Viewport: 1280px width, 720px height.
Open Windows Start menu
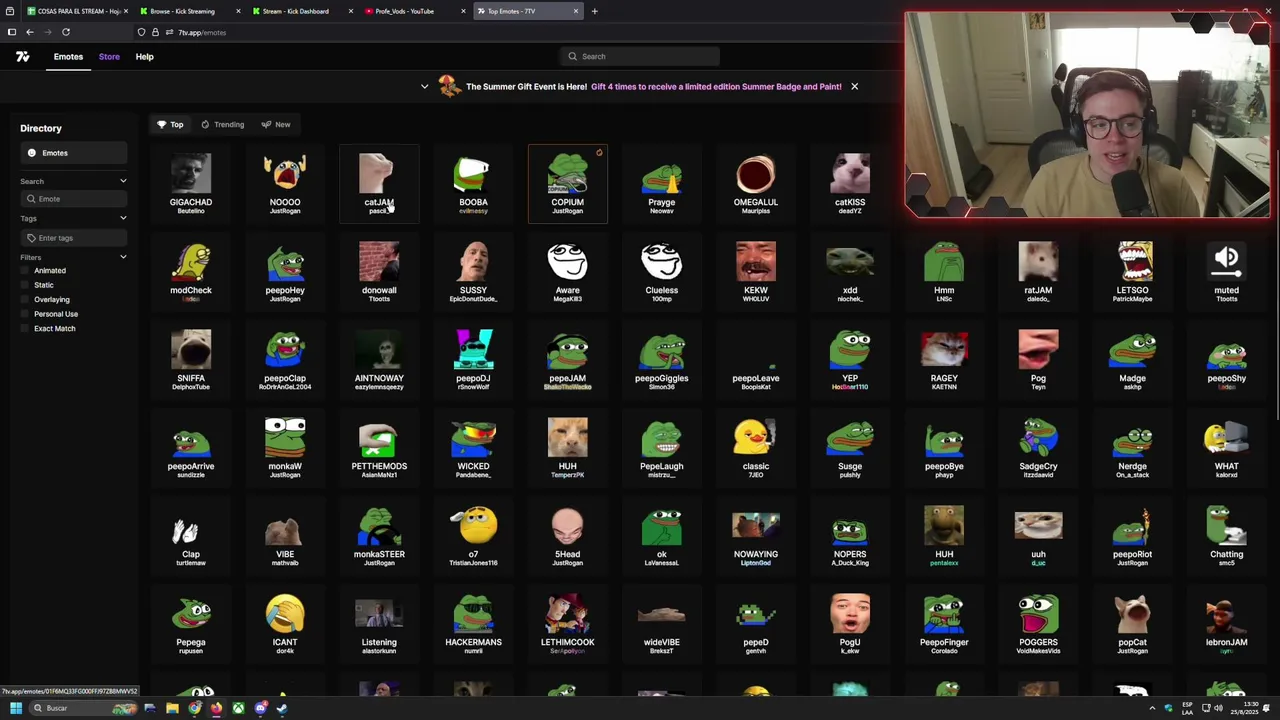(16, 708)
